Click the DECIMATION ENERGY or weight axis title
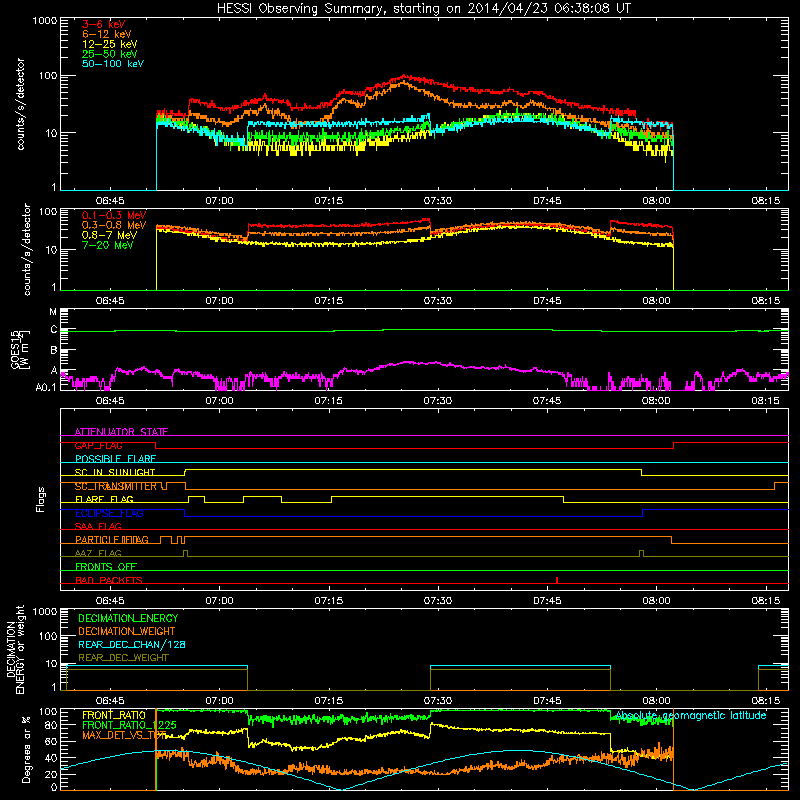Screen dimensions: 800x800 point(15,650)
